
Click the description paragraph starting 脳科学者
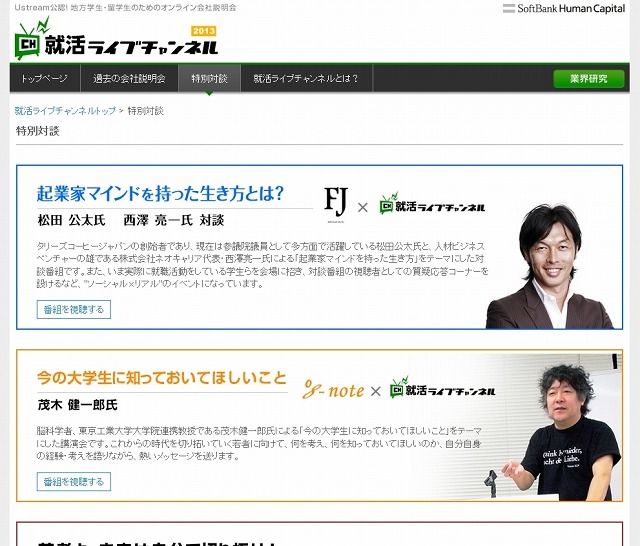(x=259, y=443)
